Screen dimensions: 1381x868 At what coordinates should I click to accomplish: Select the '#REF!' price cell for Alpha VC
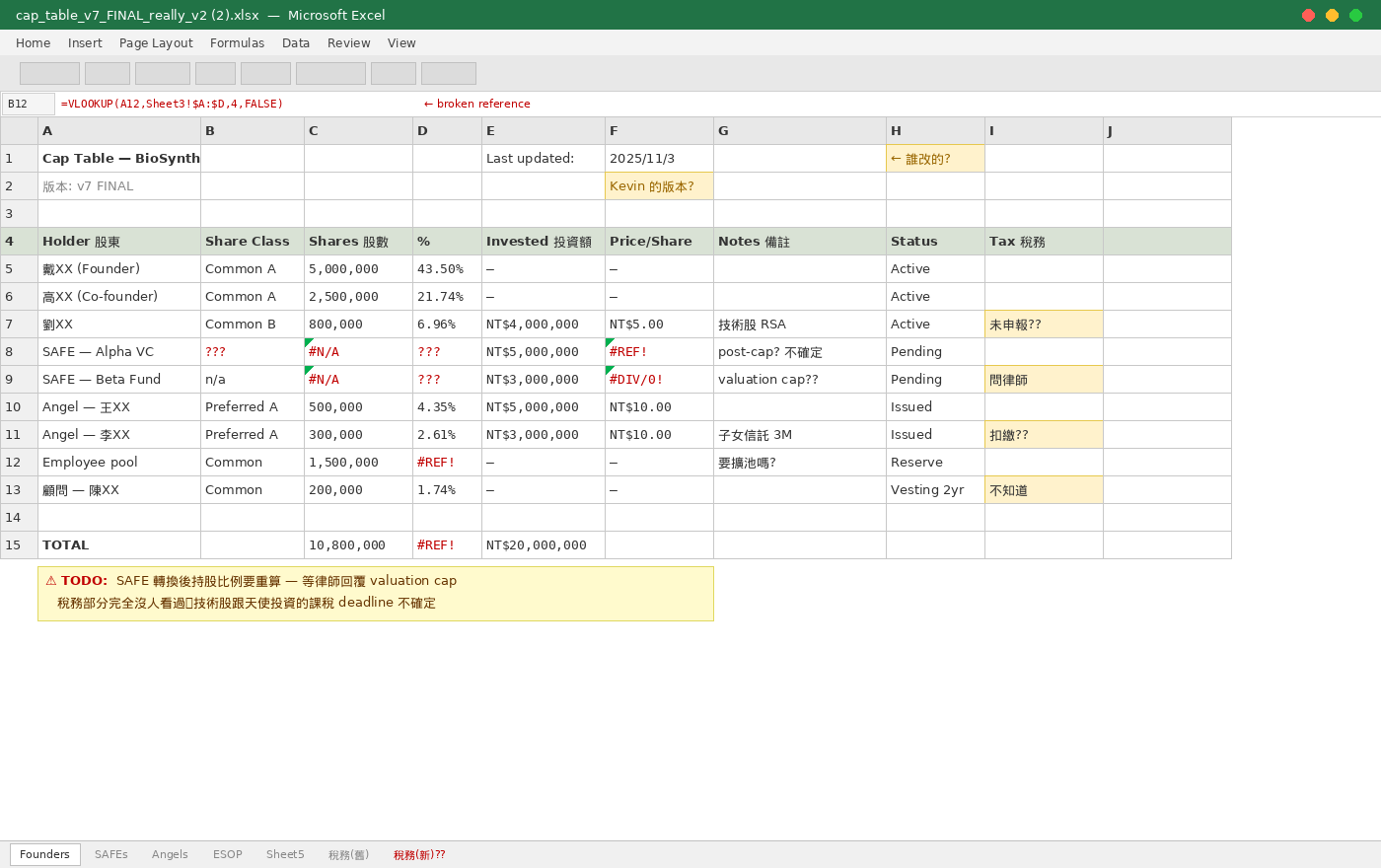(x=660, y=352)
